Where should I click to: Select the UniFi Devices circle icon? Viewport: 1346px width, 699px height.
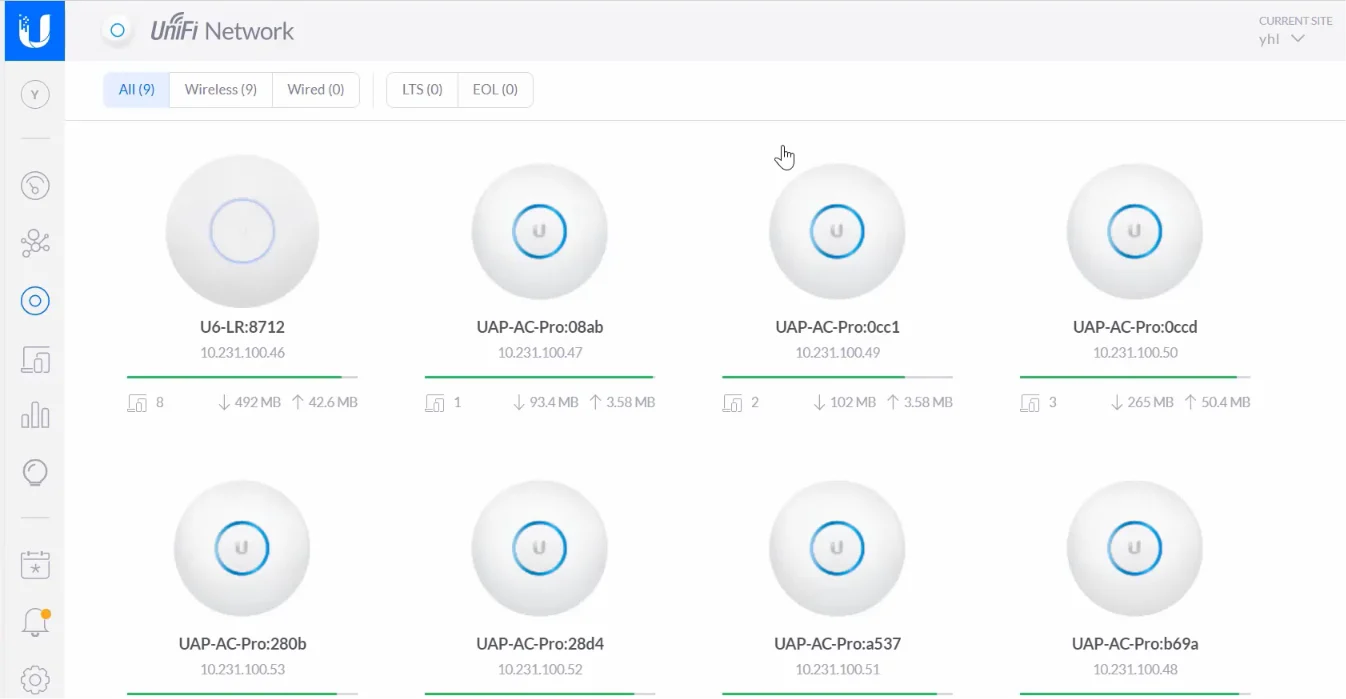pyautogui.click(x=35, y=301)
